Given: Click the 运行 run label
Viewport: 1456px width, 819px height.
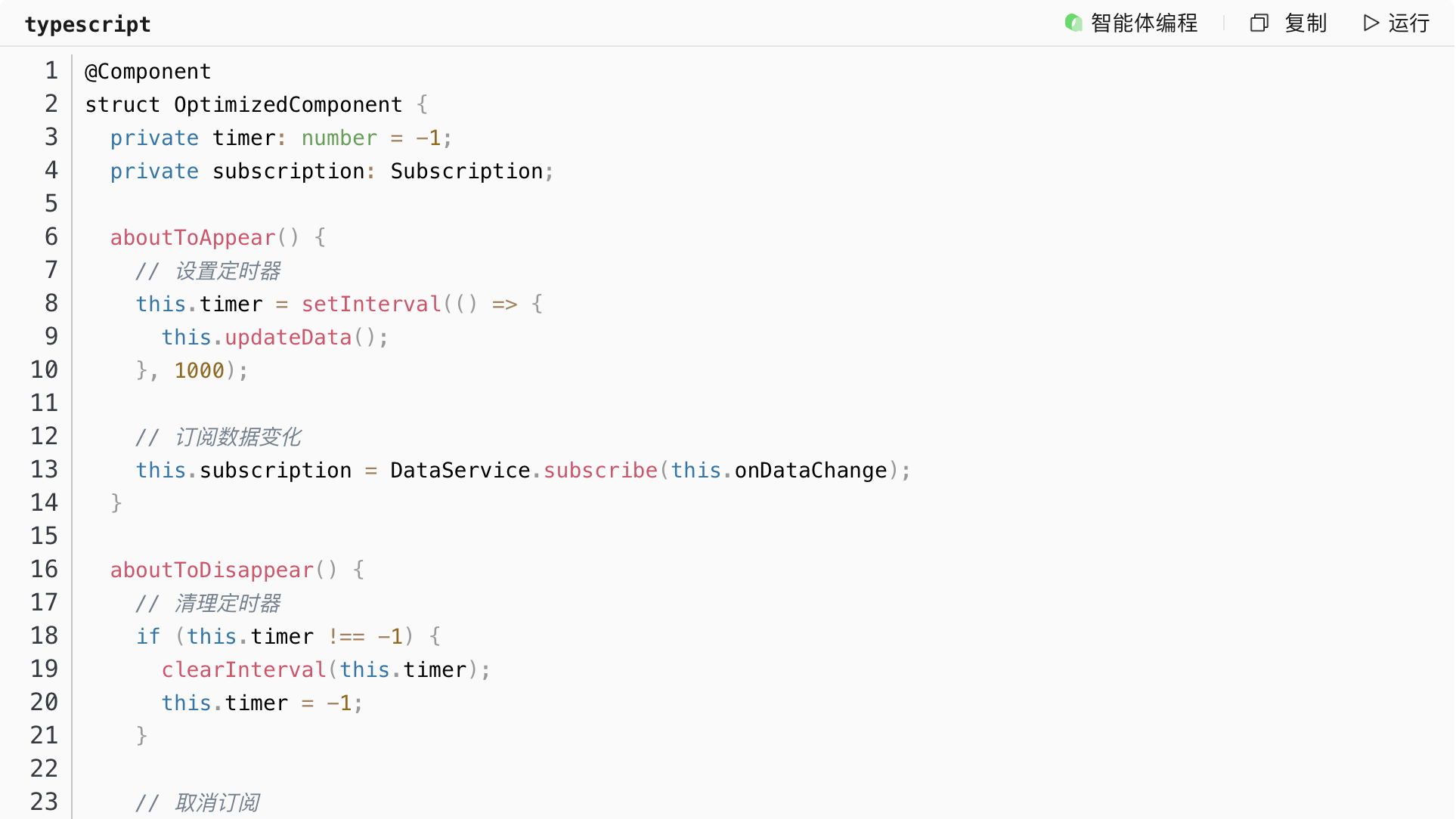Looking at the screenshot, I should (1408, 23).
